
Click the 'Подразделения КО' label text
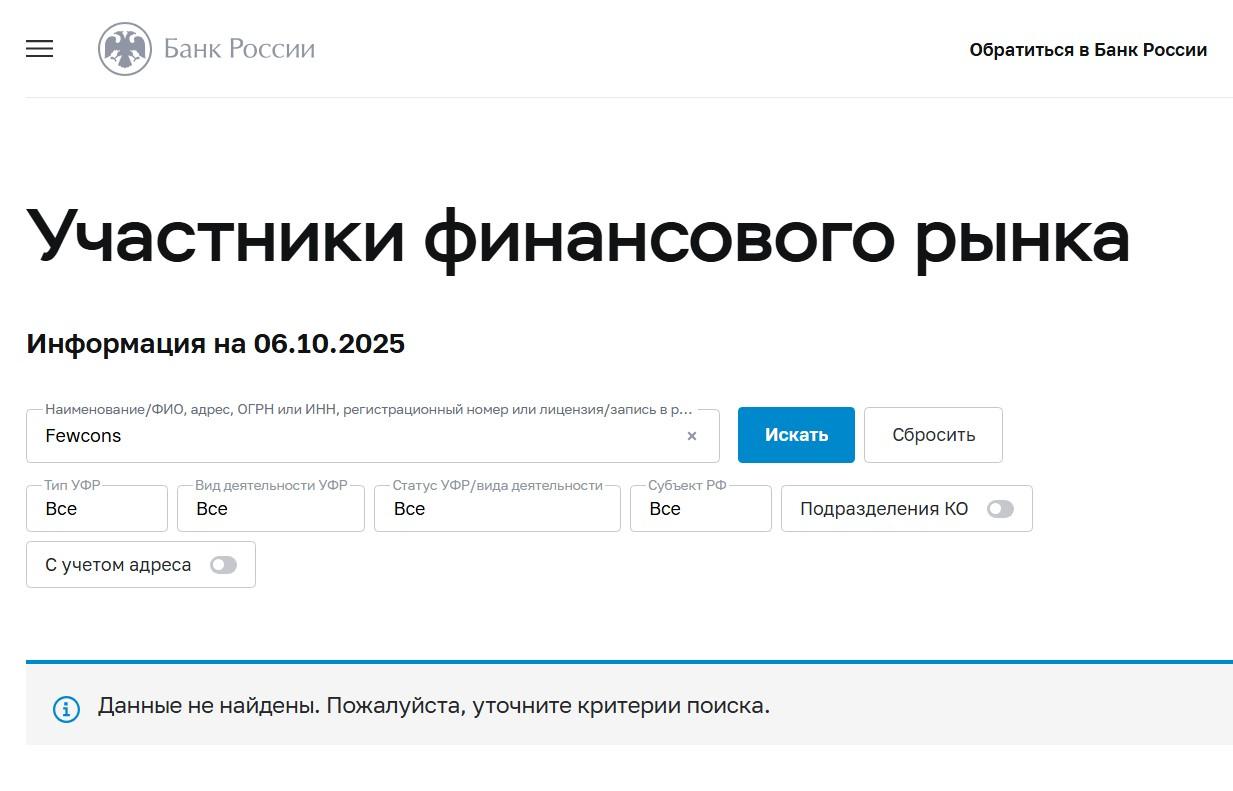click(884, 509)
